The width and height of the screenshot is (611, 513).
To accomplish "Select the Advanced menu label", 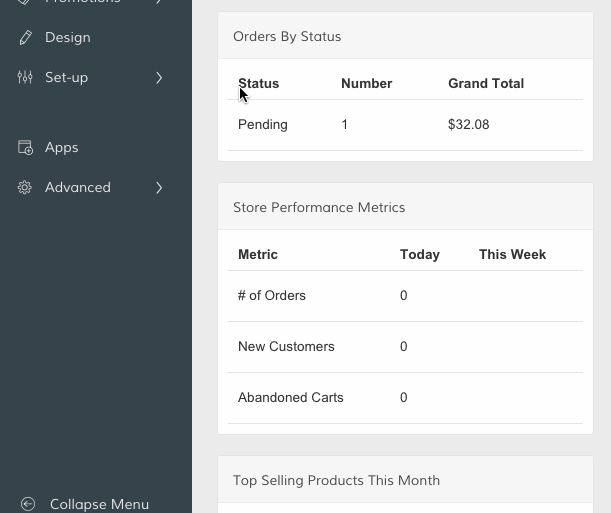I will click(78, 187).
